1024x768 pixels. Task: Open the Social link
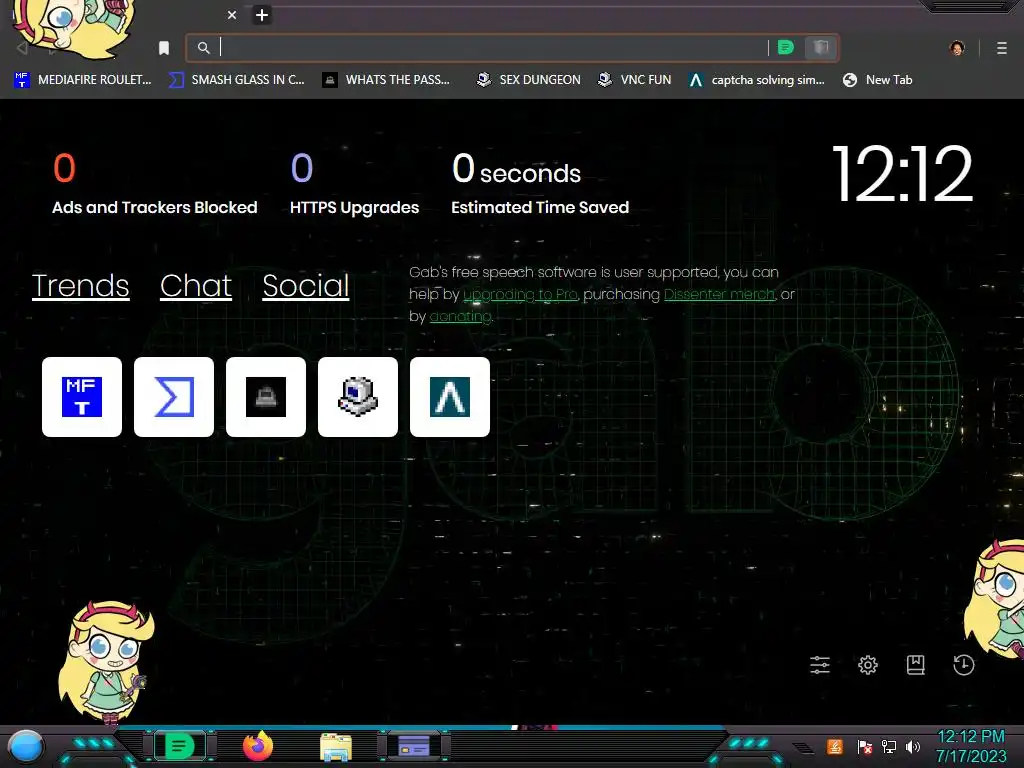(x=306, y=285)
